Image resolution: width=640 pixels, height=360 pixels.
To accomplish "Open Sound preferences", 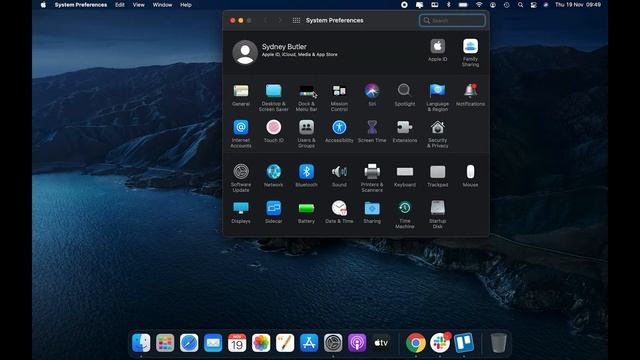I will [x=339, y=176].
